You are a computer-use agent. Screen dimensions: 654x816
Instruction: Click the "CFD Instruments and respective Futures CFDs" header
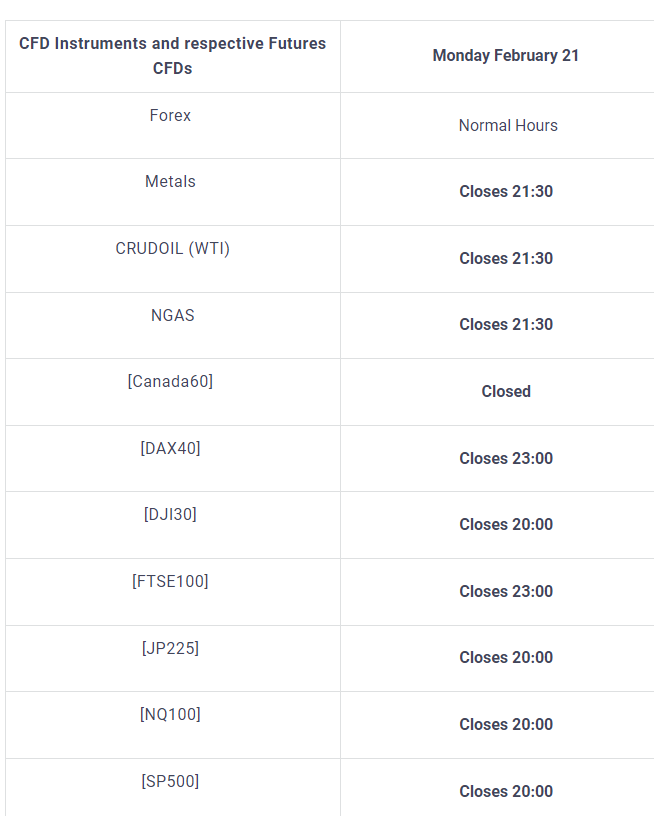point(172,56)
